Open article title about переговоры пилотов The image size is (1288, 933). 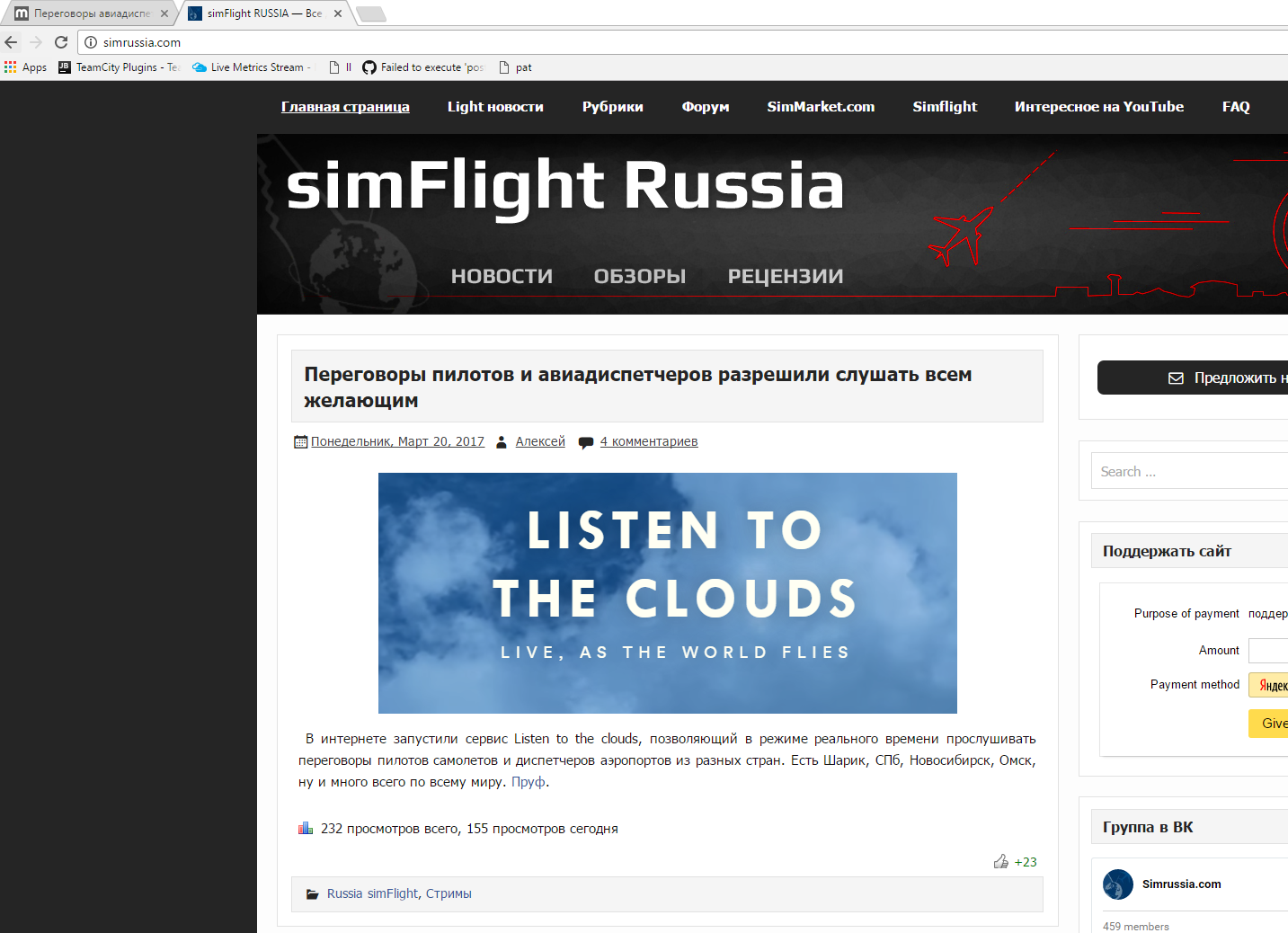637,387
